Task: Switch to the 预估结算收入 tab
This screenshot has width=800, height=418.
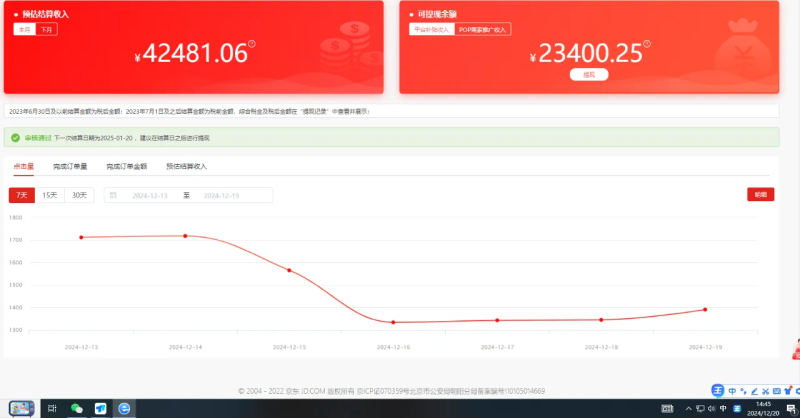Action: [186, 166]
